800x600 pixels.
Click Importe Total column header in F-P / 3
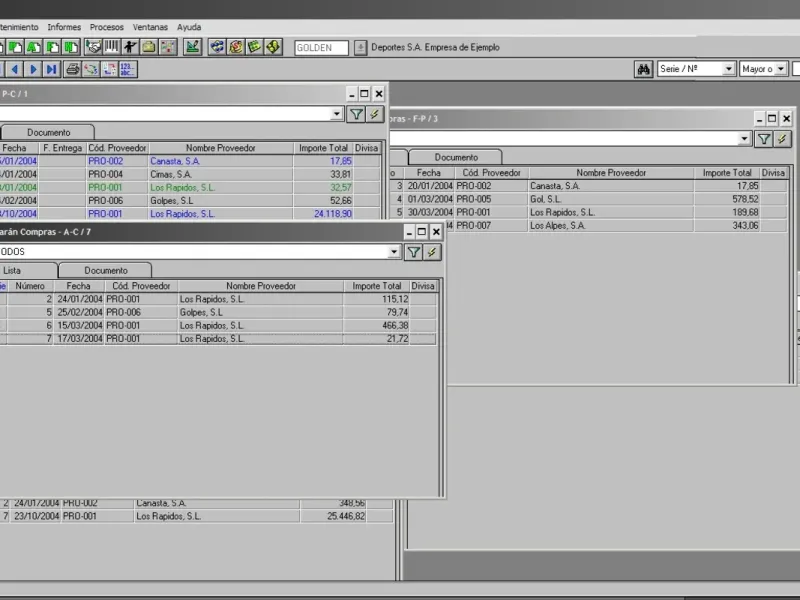(726, 173)
